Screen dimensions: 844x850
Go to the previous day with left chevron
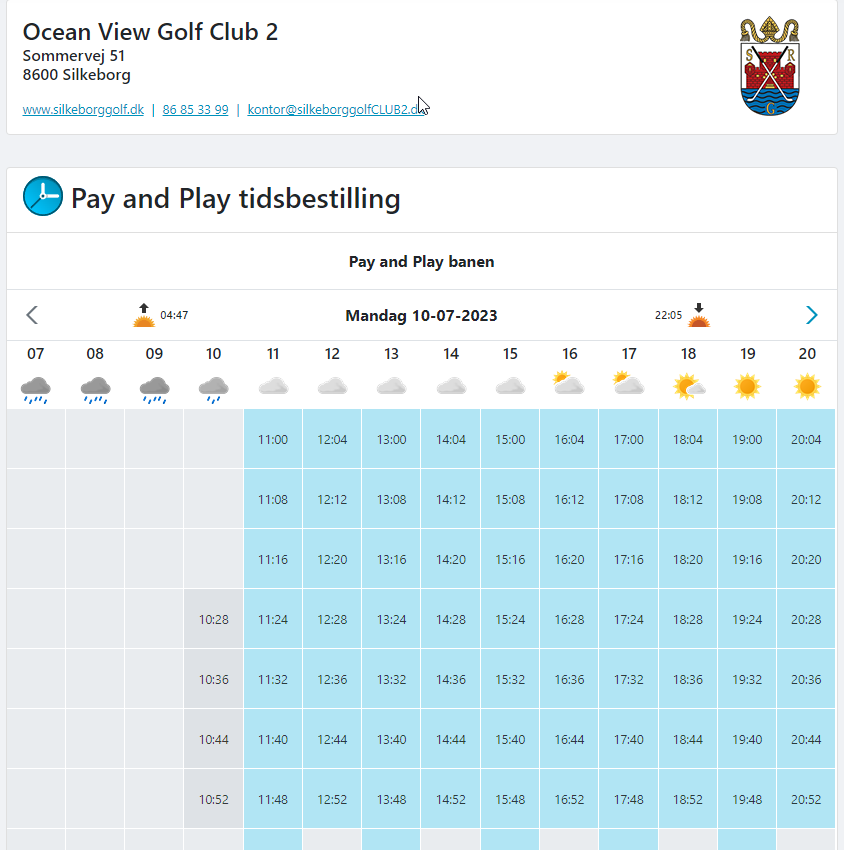(32, 316)
